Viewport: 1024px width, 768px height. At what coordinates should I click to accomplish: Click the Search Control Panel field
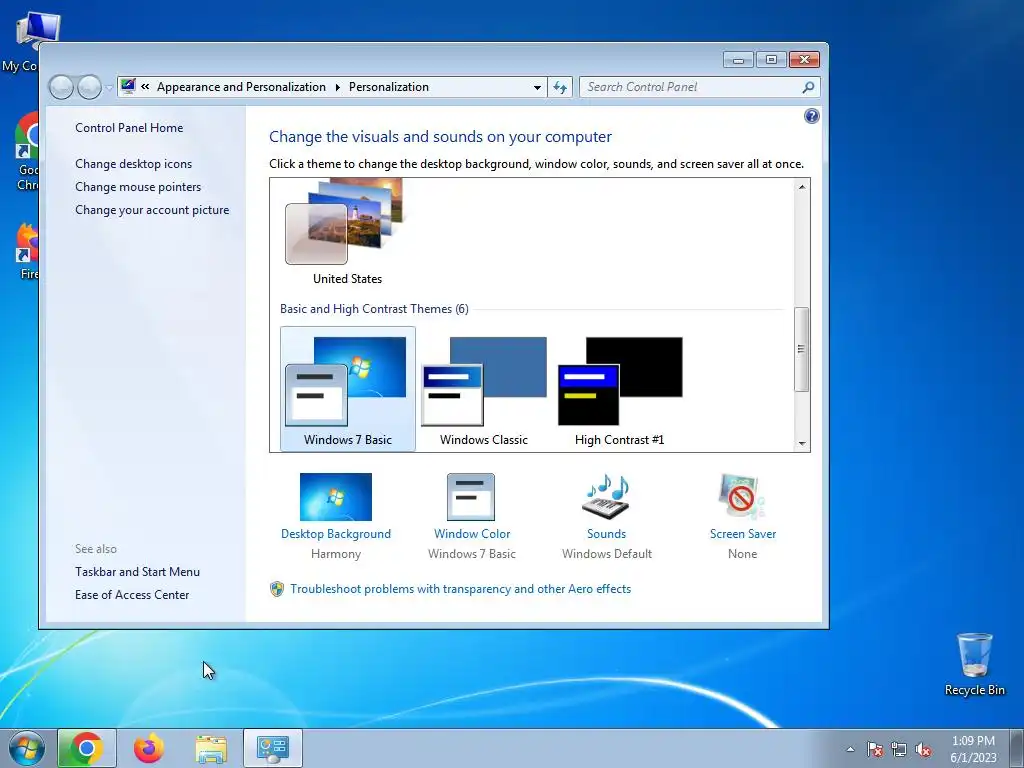[x=699, y=88]
